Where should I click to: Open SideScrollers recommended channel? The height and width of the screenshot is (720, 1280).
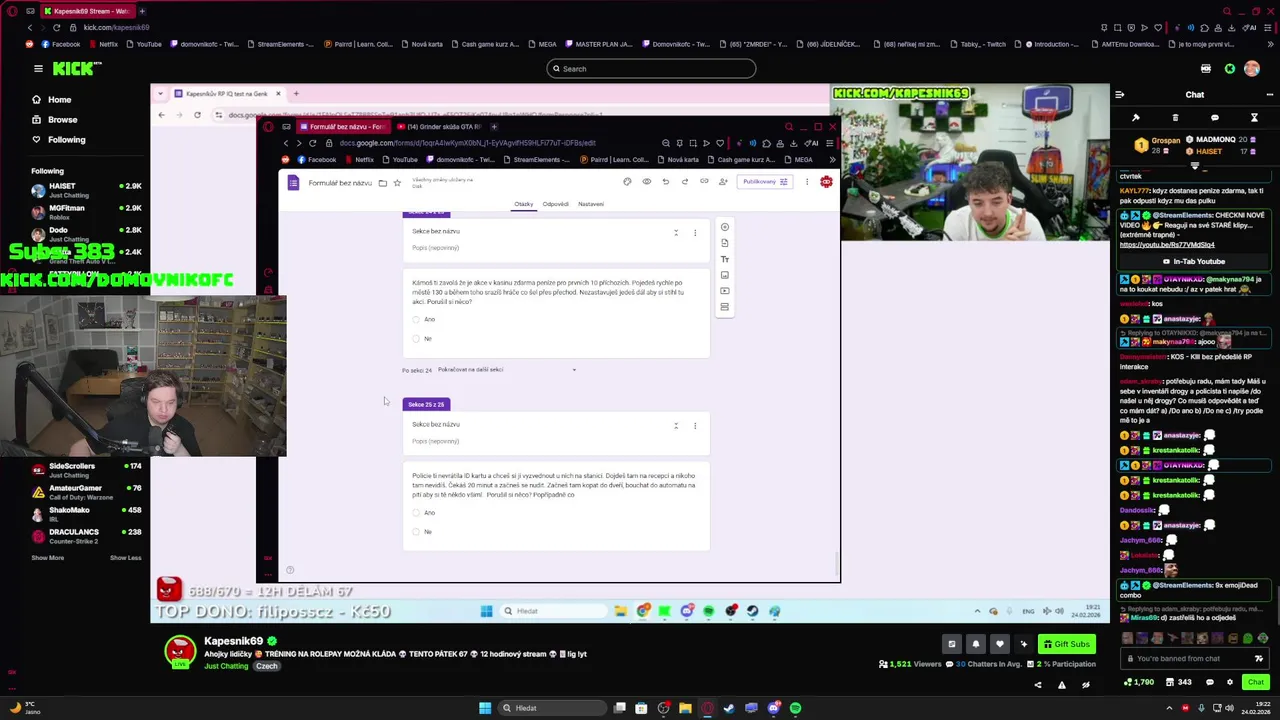[87, 470]
